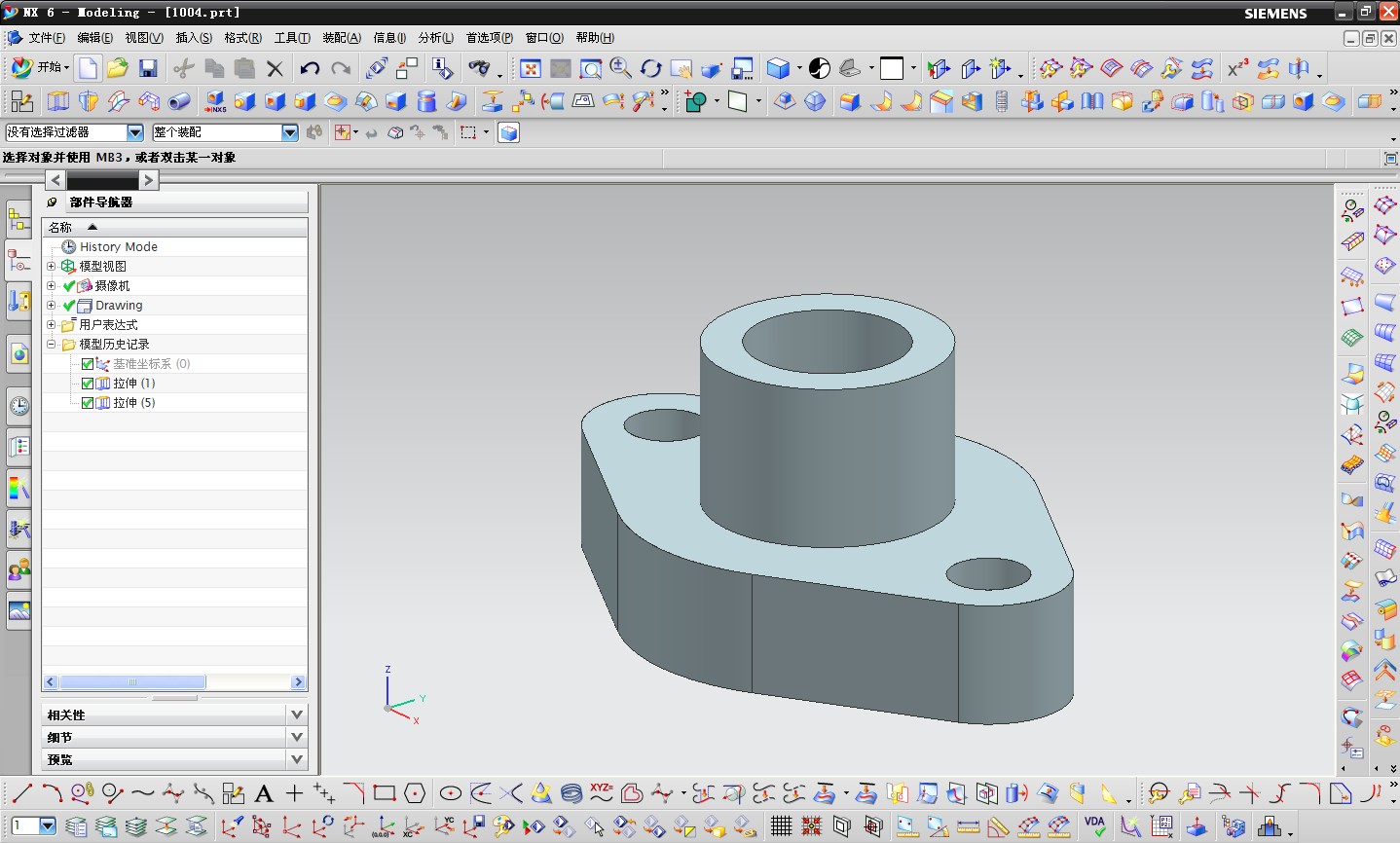Toggle the 基准坐标系 (0) checkbox

pyautogui.click(x=88, y=364)
